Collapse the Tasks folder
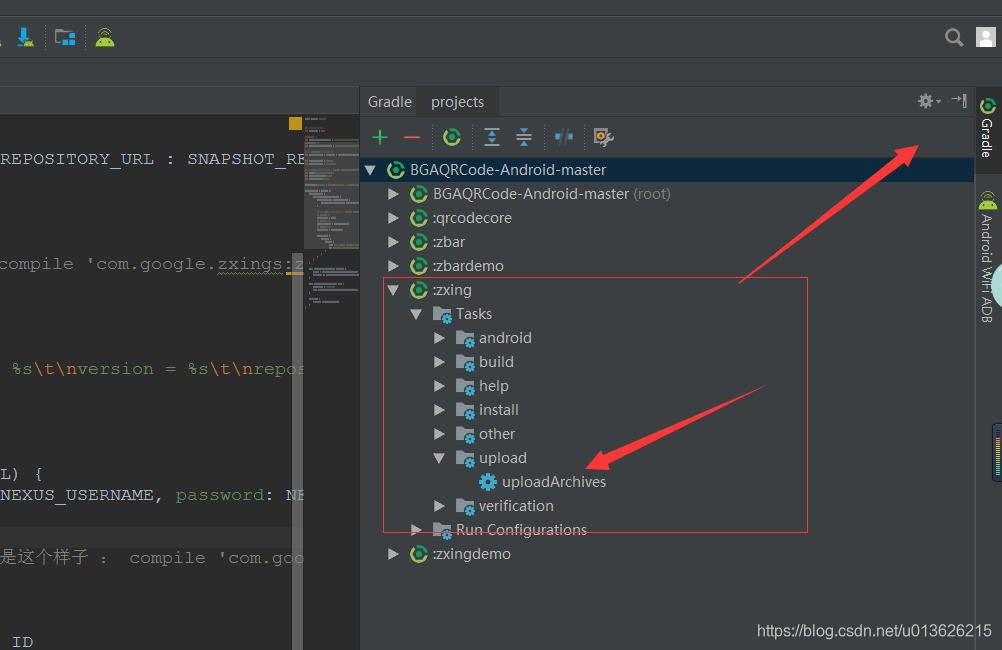Image resolution: width=1002 pixels, height=650 pixels. click(x=417, y=314)
